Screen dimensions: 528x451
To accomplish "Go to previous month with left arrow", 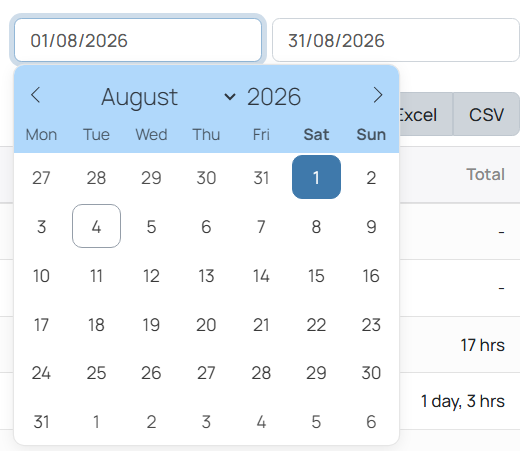I will click(36, 95).
